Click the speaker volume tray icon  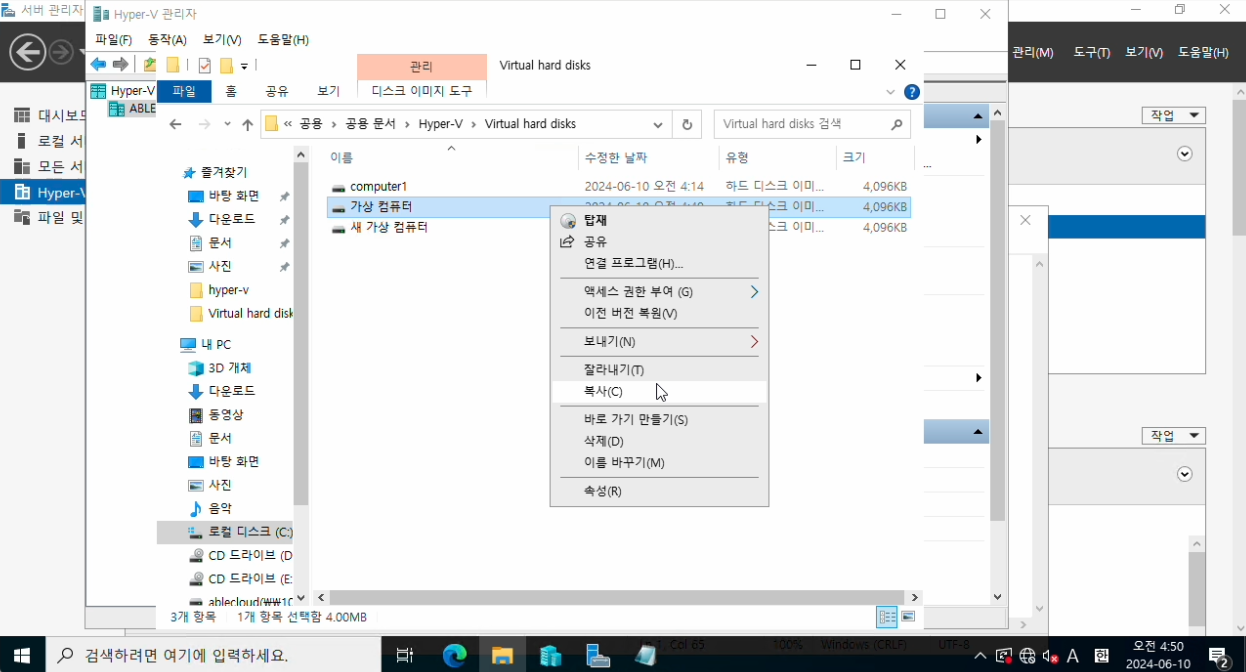click(1050, 656)
